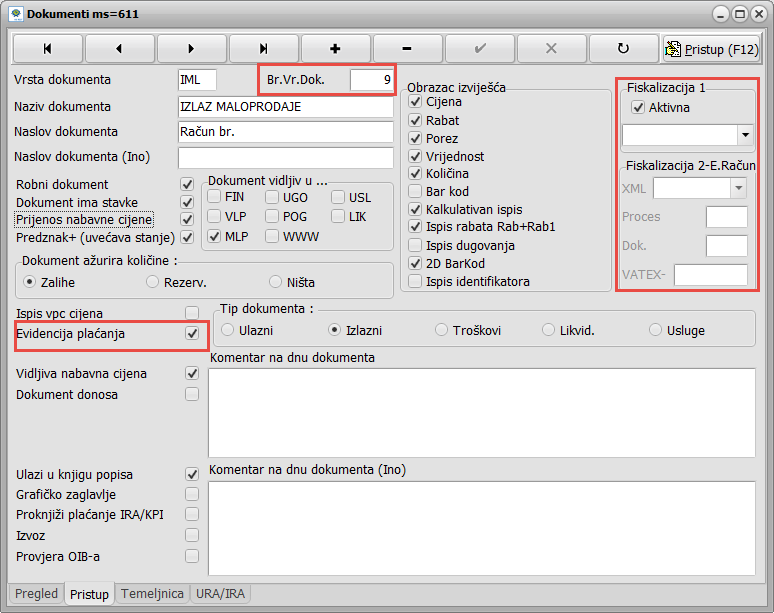Open the Temeljnica tab
Image resolution: width=774 pixels, height=613 pixels.
pyautogui.click(x=152, y=594)
